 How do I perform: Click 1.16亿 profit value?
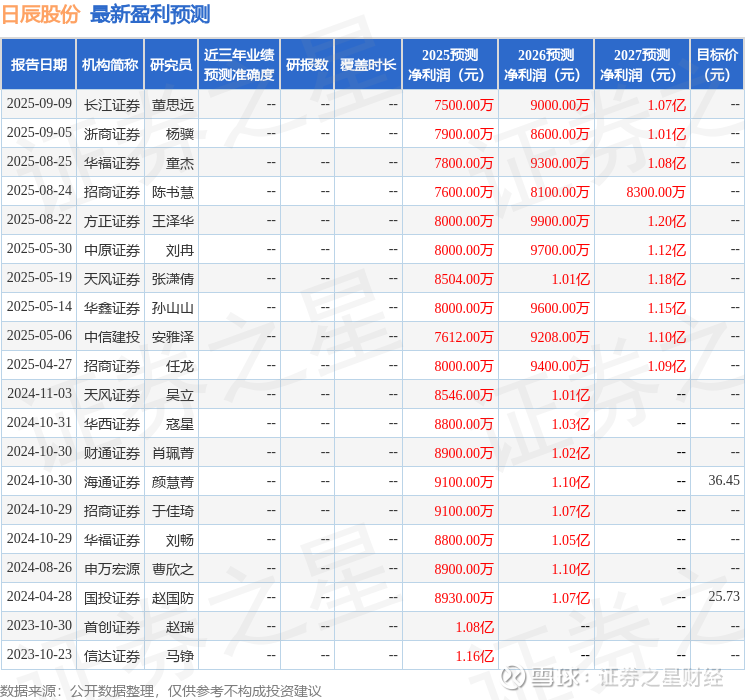[x=475, y=656]
